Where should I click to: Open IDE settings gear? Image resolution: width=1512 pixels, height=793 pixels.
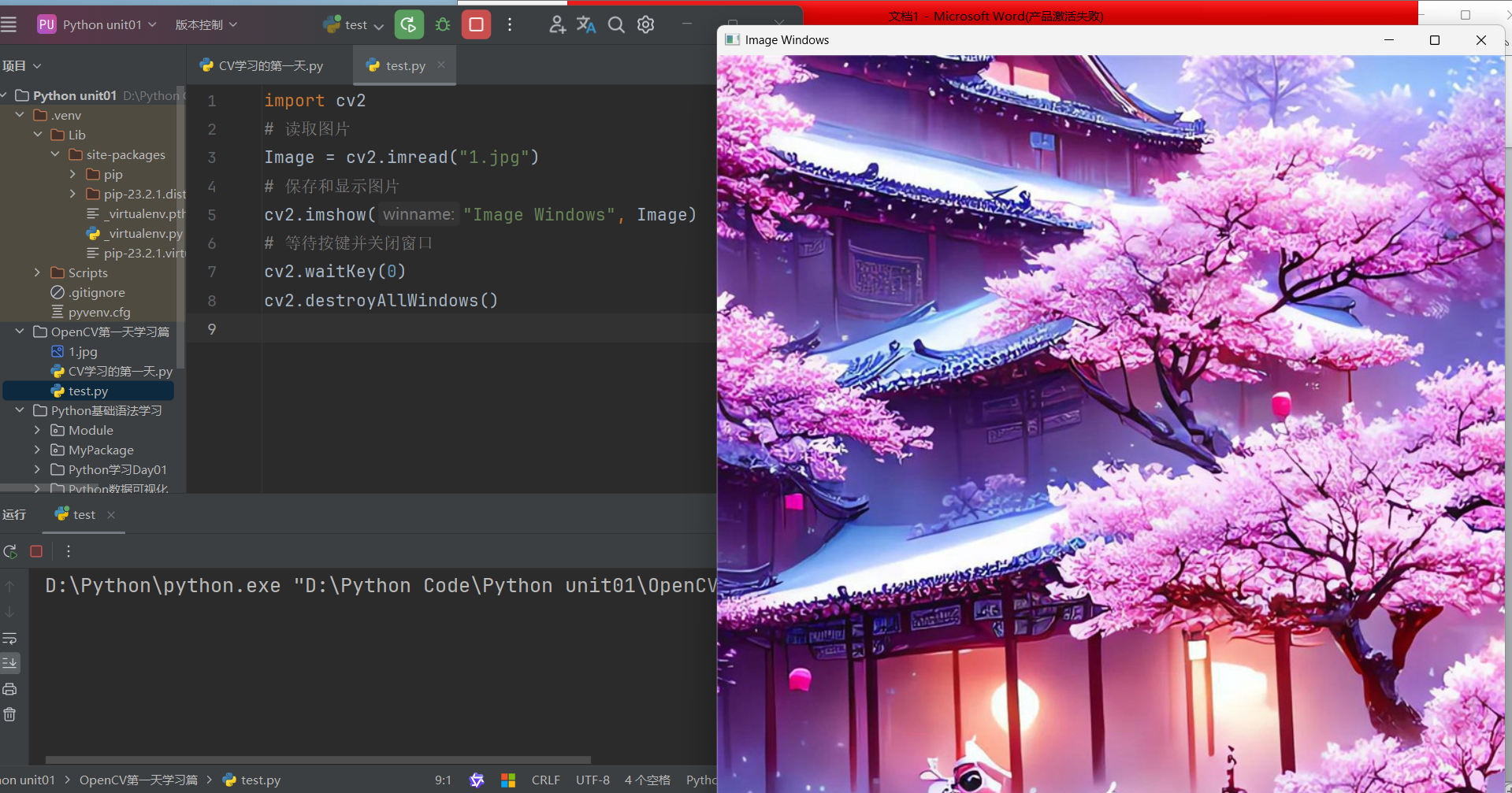pyautogui.click(x=646, y=24)
